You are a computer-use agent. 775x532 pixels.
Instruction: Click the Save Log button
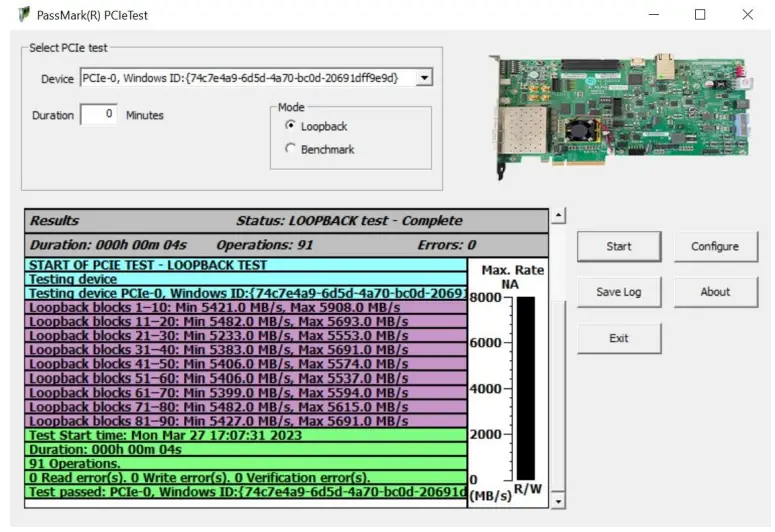[619, 292]
